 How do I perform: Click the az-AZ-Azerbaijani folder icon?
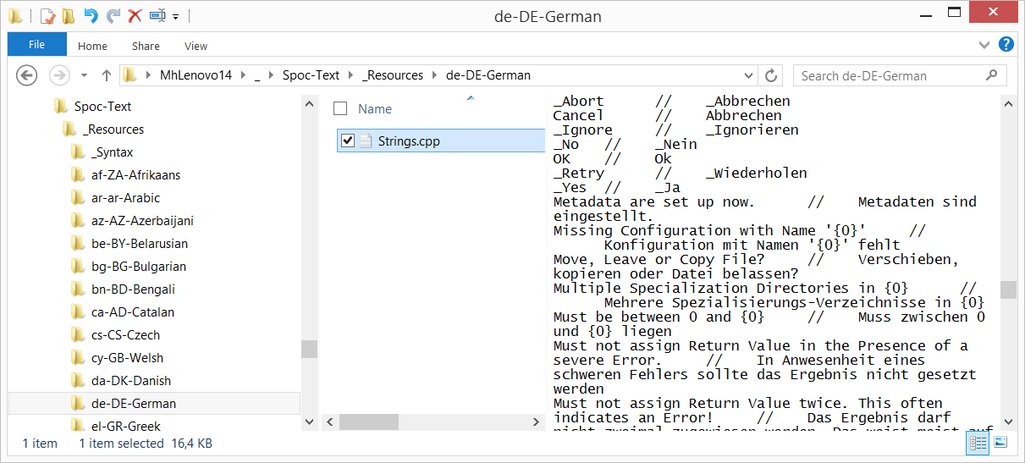[x=78, y=221]
